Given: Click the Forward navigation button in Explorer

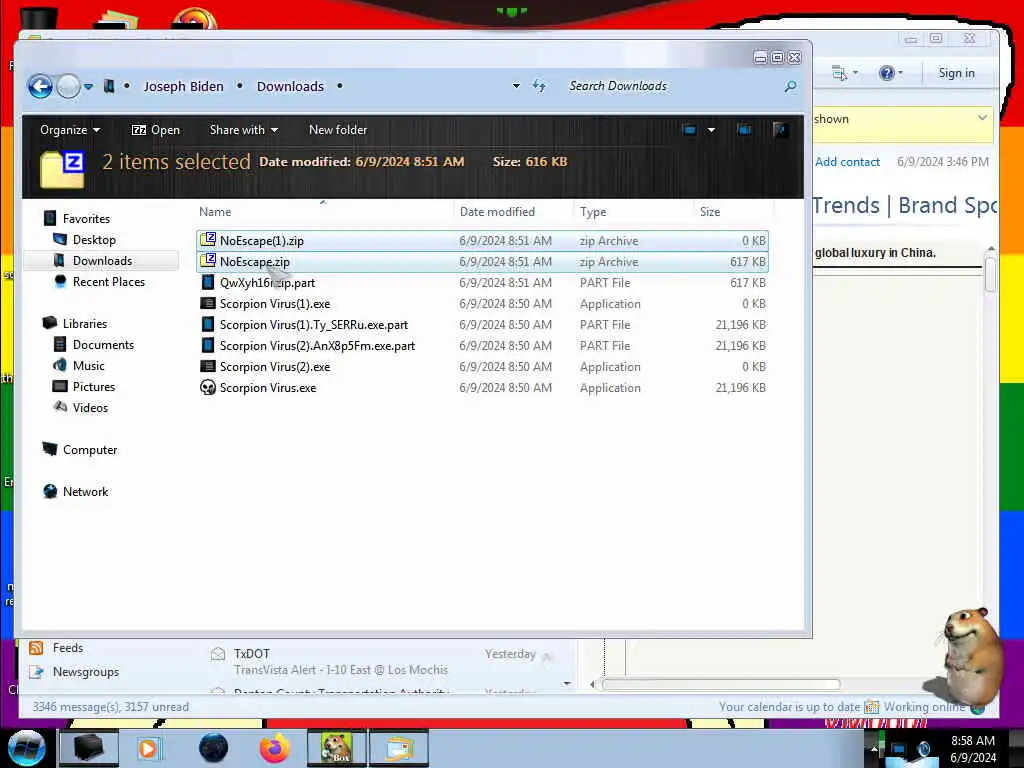Looking at the screenshot, I should 69,86.
